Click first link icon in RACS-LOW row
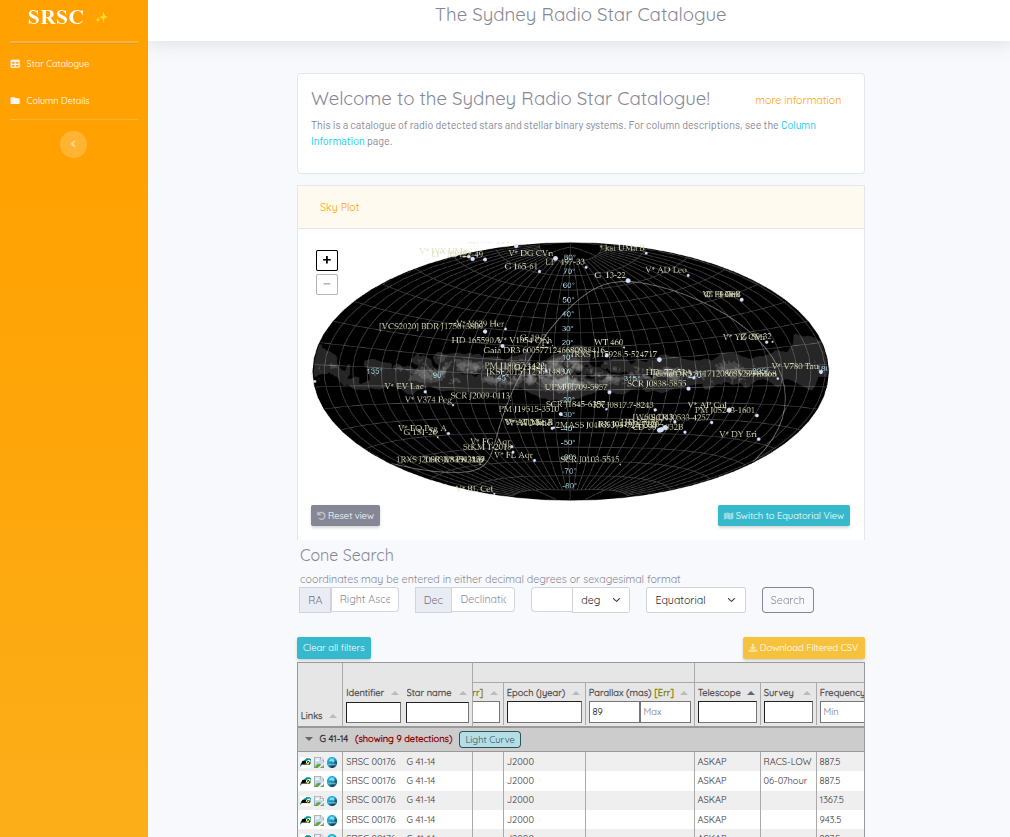1010x837 pixels. tap(306, 762)
